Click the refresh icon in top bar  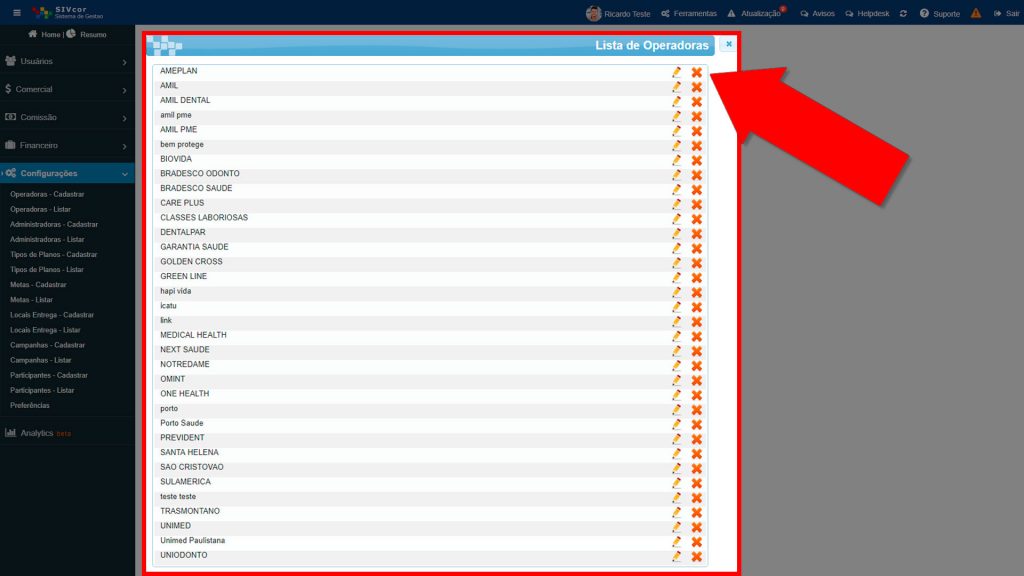click(903, 14)
